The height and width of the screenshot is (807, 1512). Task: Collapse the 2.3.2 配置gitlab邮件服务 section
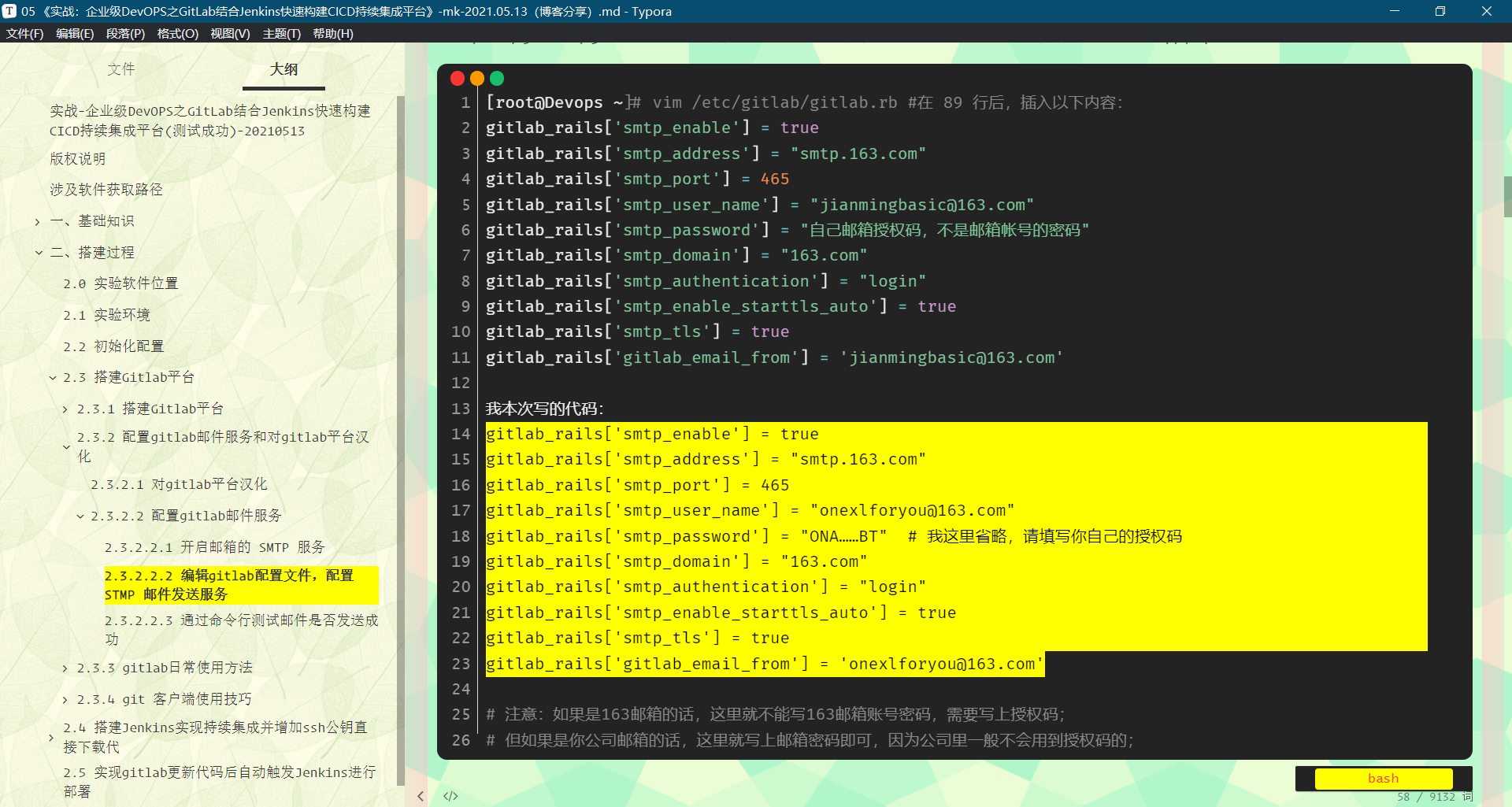pyautogui.click(x=66, y=446)
